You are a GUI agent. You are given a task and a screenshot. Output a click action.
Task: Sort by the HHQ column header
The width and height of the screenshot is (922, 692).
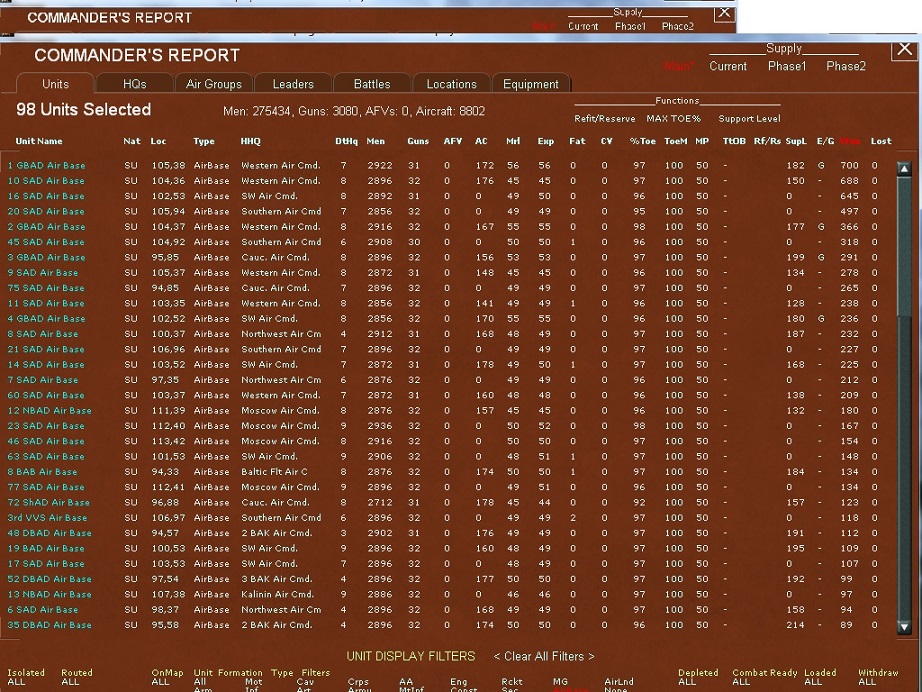tap(250, 141)
